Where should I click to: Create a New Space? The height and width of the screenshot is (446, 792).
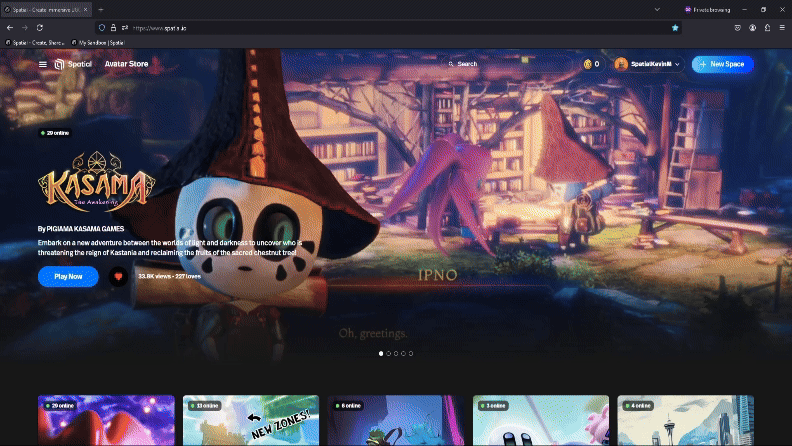pos(722,64)
